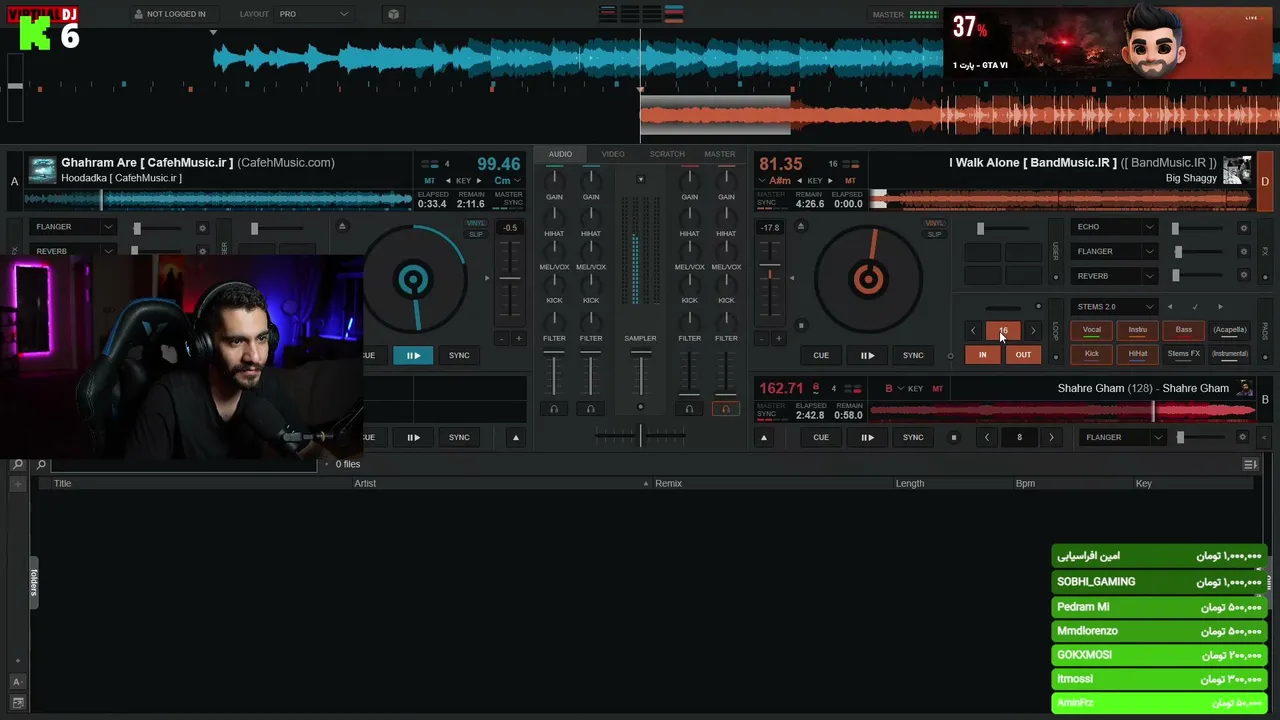This screenshot has width=1280, height=720.
Task: Switch to the MASTER mixer tab
Action: click(720, 154)
